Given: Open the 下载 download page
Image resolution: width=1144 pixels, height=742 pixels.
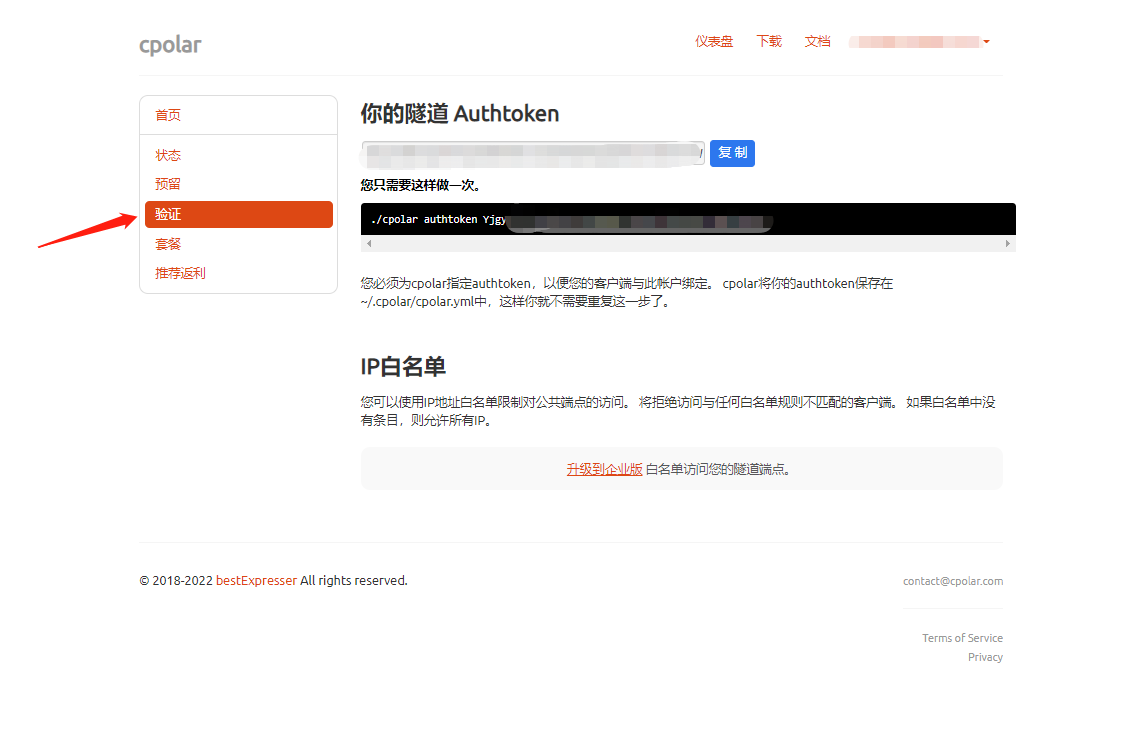Looking at the screenshot, I should click(769, 42).
